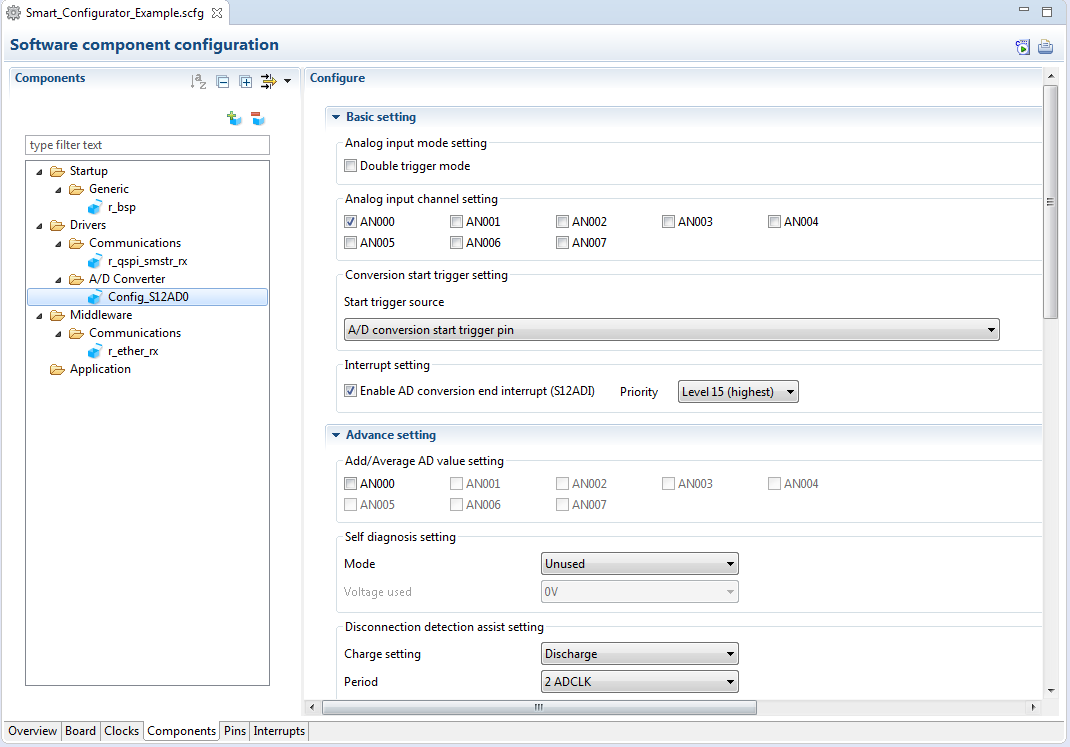The image size is (1070, 747).
Task: Collapse the Basic setting section
Action: (x=336, y=117)
